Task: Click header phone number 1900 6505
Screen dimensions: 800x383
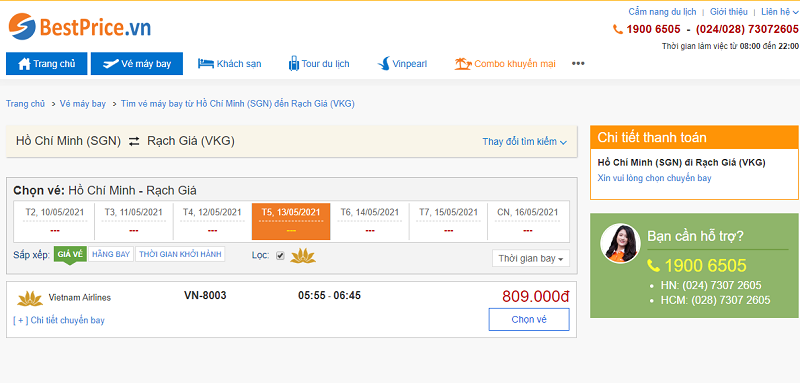Action: 653,29
